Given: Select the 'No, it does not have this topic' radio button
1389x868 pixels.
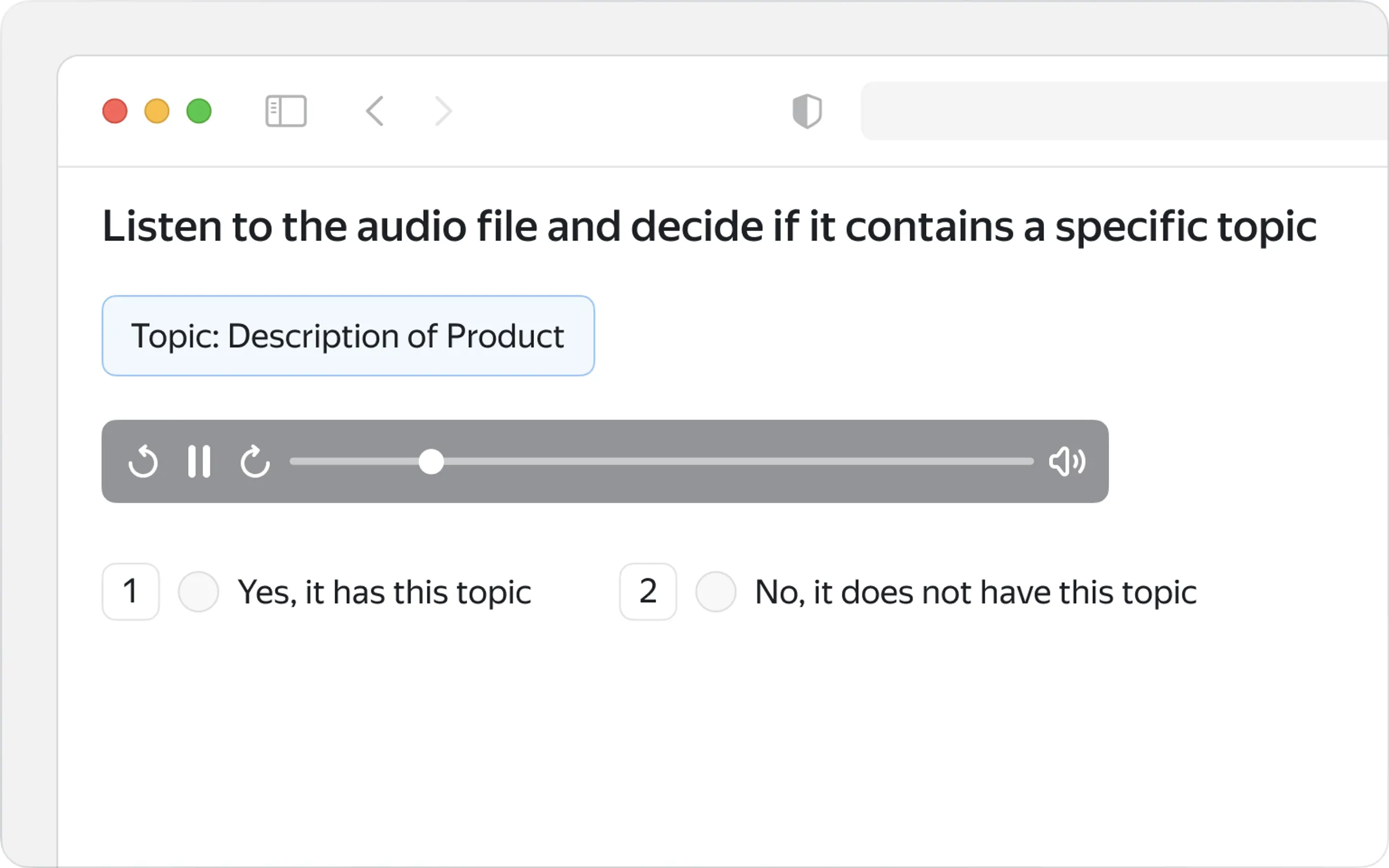Looking at the screenshot, I should [716, 591].
